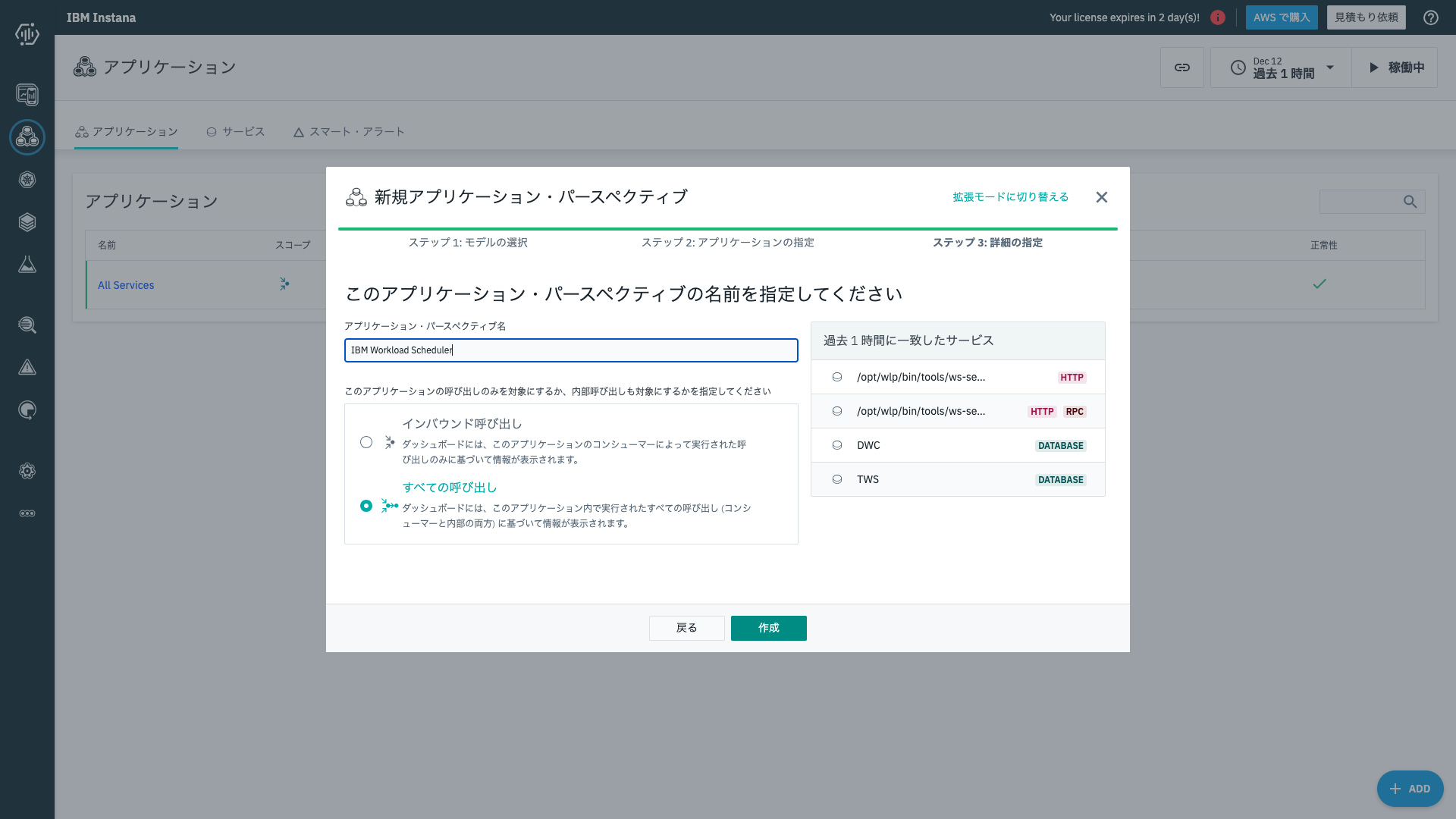The width and height of the screenshot is (1456, 819).
Task: Open the Kubernetes monitoring icon
Action: pyautogui.click(x=27, y=180)
